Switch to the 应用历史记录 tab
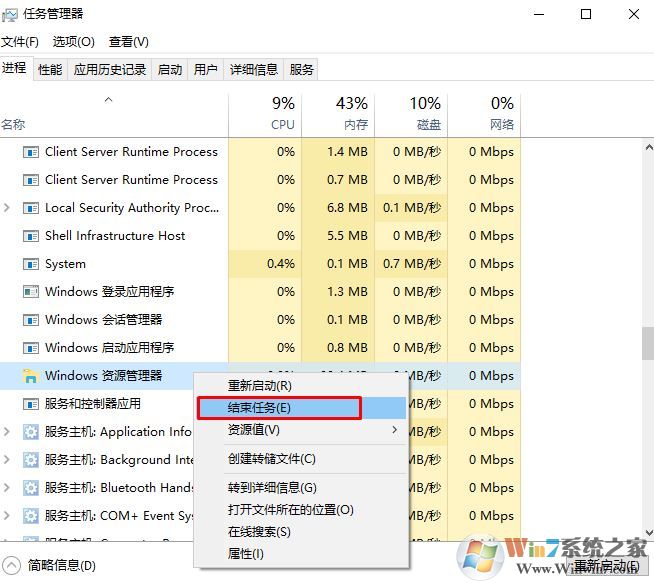 tap(110, 69)
